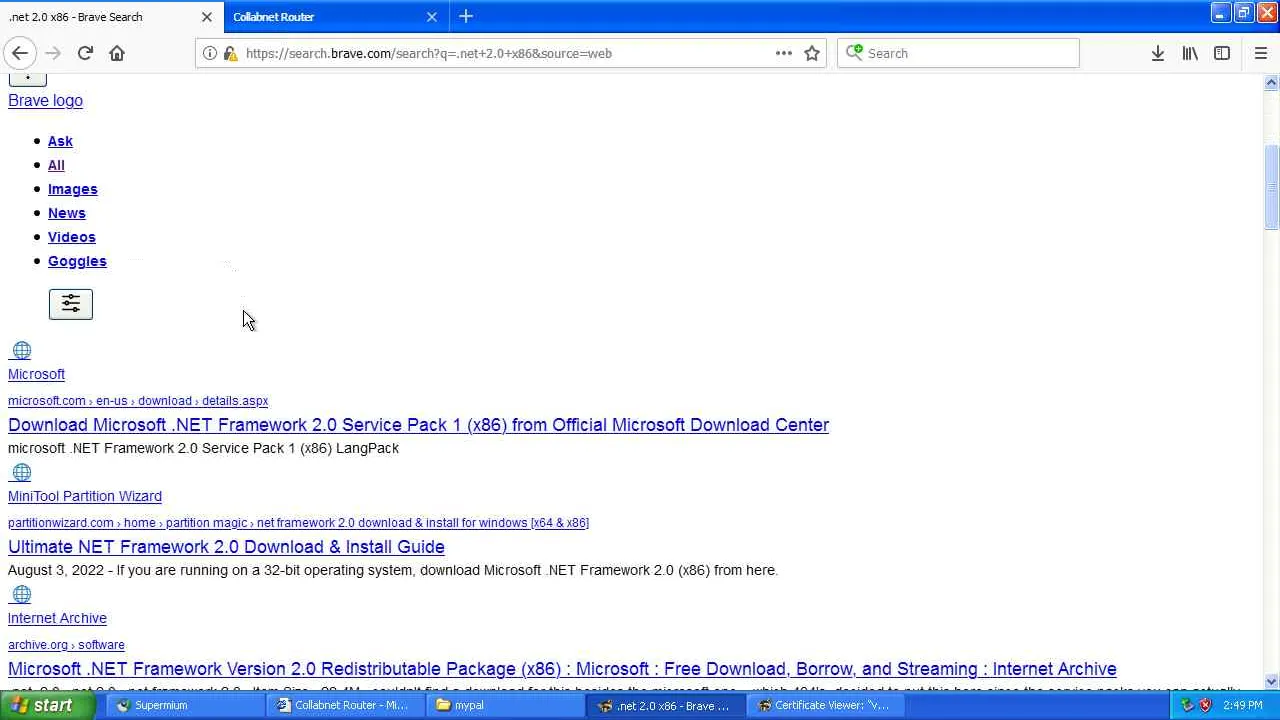Toggle the browser sidebar
This screenshot has height=720, width=1280.
[x=1222, y=53]
